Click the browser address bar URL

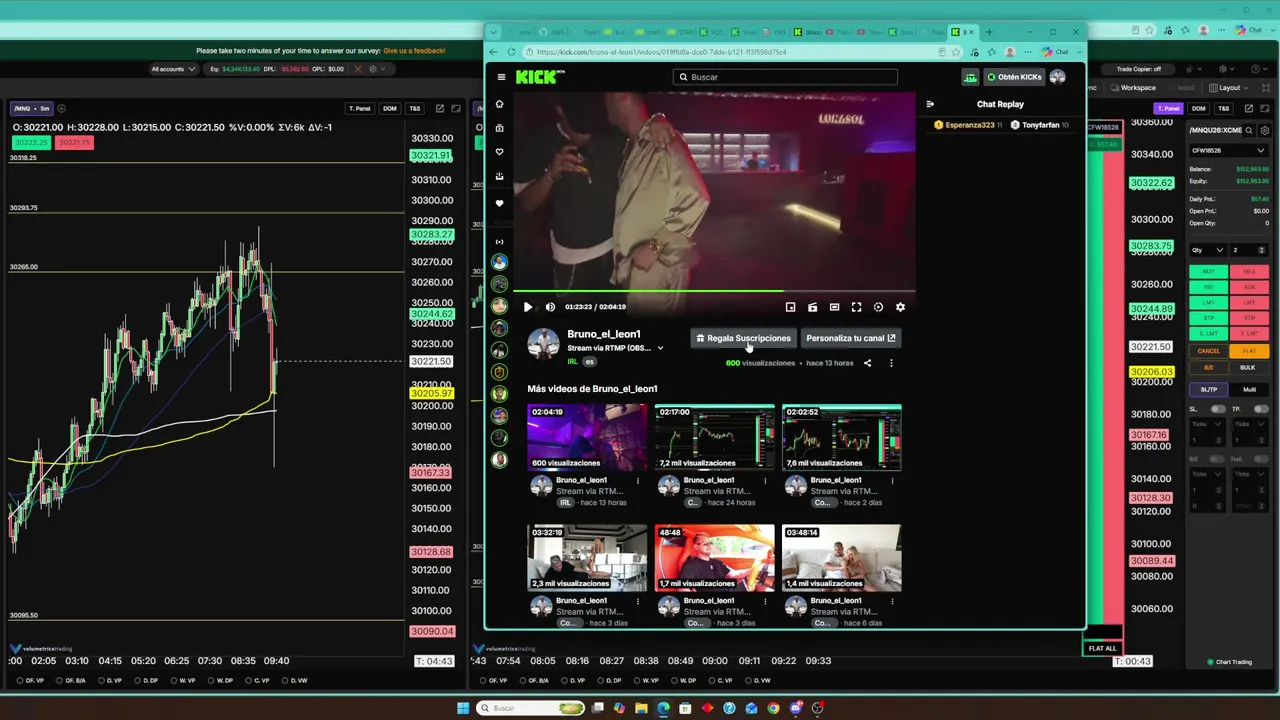[x=662, y=52]
